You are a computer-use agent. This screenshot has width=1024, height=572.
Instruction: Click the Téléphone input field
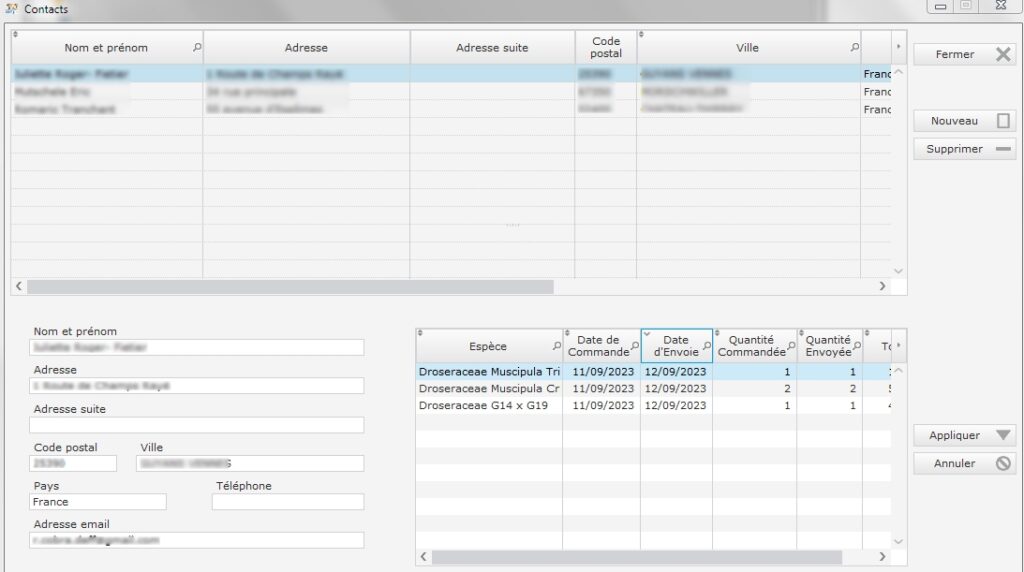288,502
